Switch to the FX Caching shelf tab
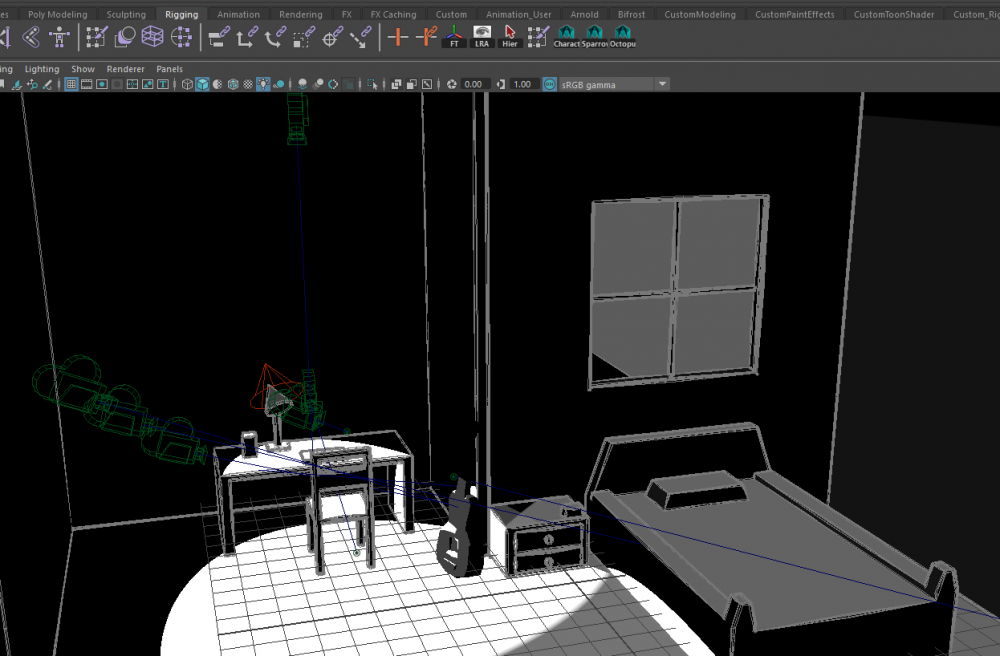The height and width of the screenshot is (656, 1000). click(393, 14)
